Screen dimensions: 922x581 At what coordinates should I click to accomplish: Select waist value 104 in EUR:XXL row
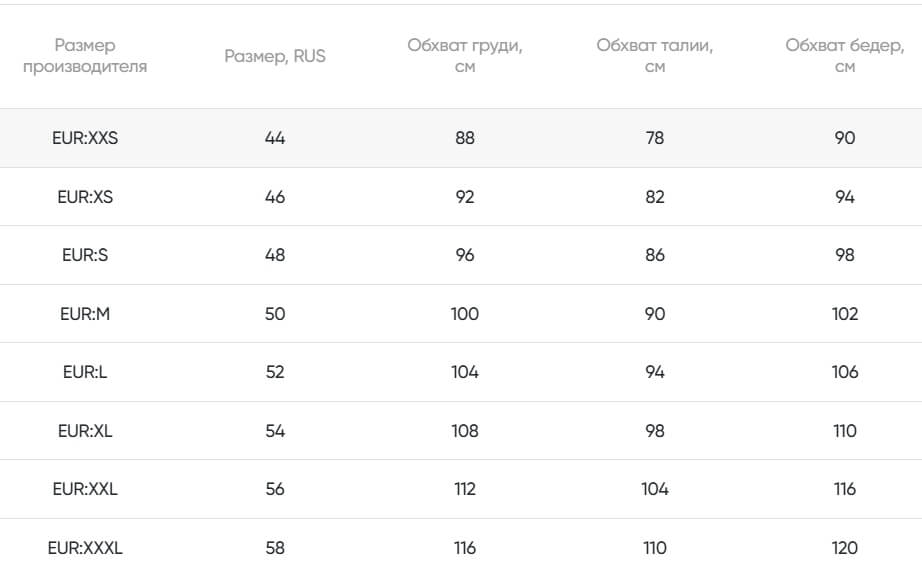coord(655,489)
